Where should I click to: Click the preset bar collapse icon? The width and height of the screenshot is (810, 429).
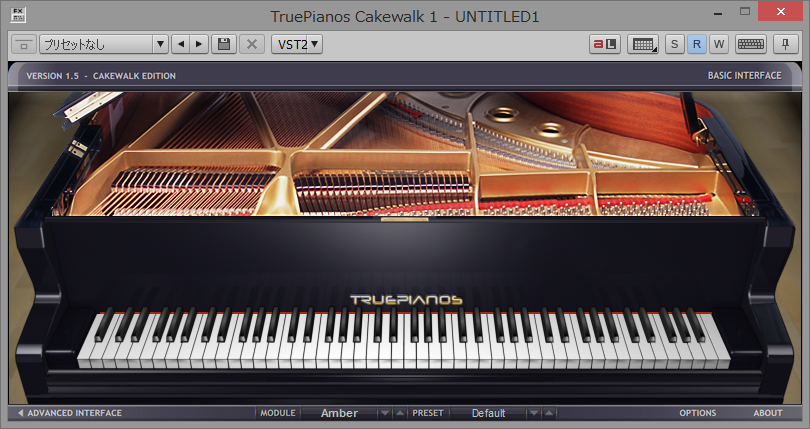pos(24,44)
